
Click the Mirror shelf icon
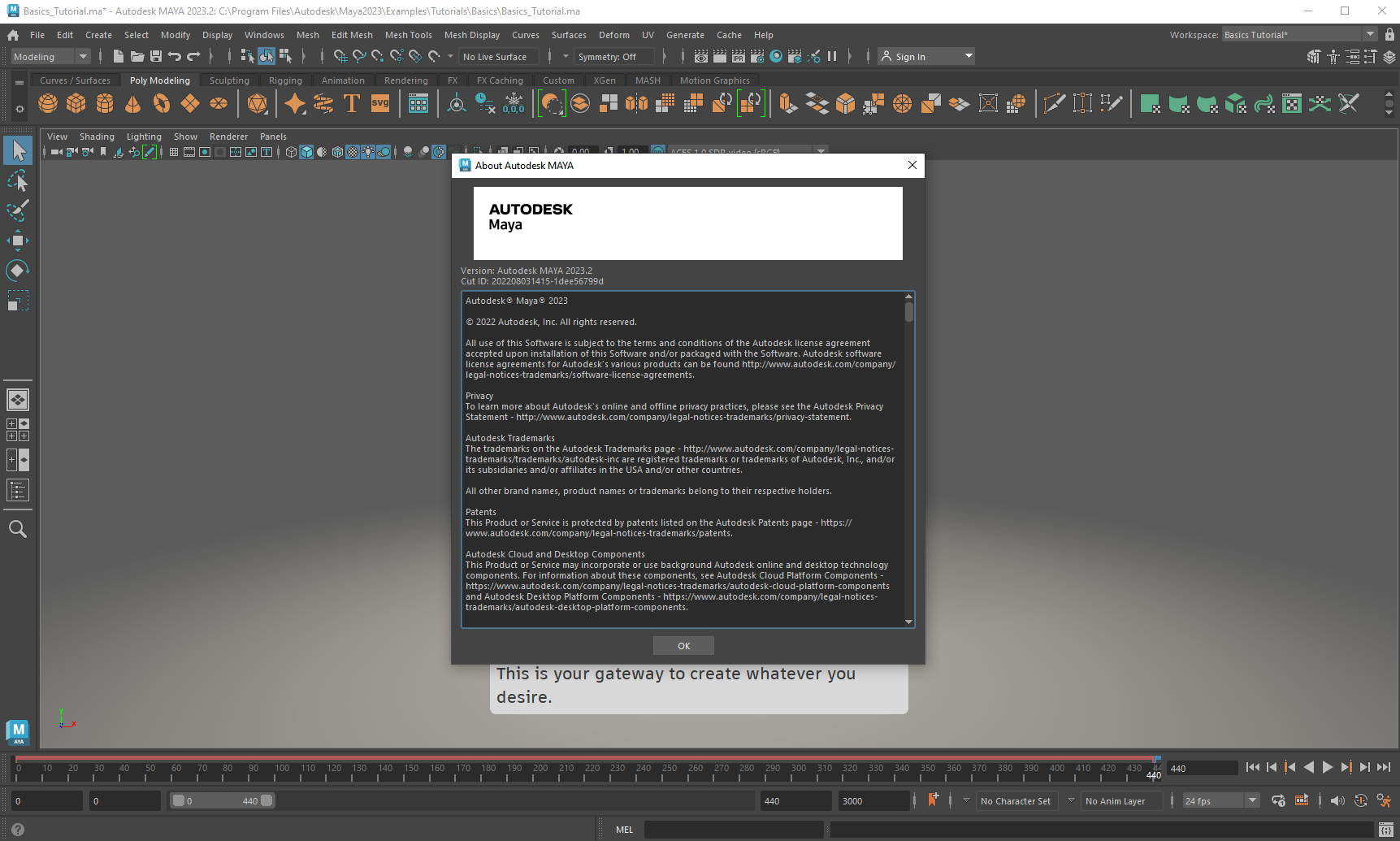pyautogui.click(x=637, y=103)
